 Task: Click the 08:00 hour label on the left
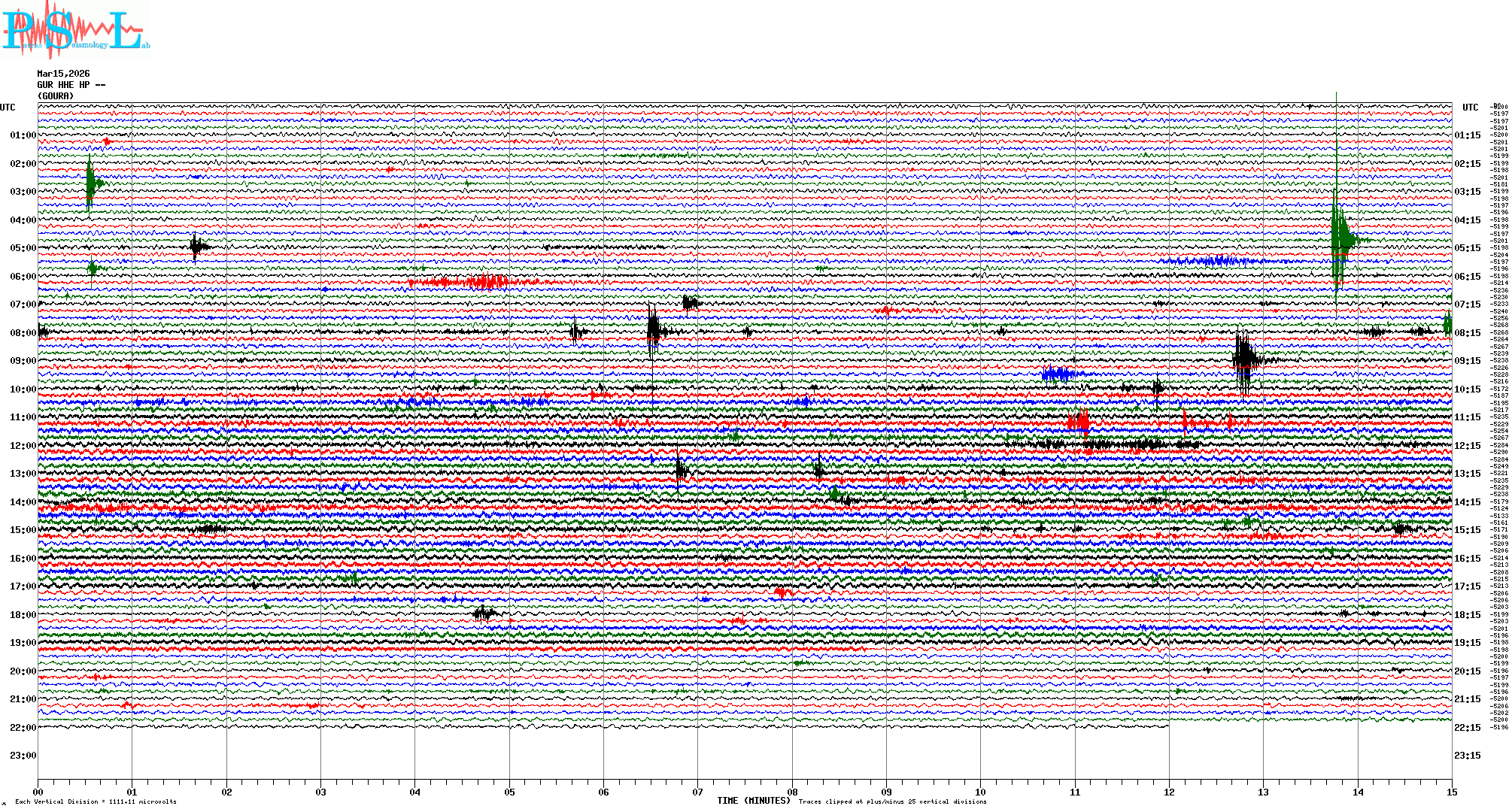(x=23, y=333)
